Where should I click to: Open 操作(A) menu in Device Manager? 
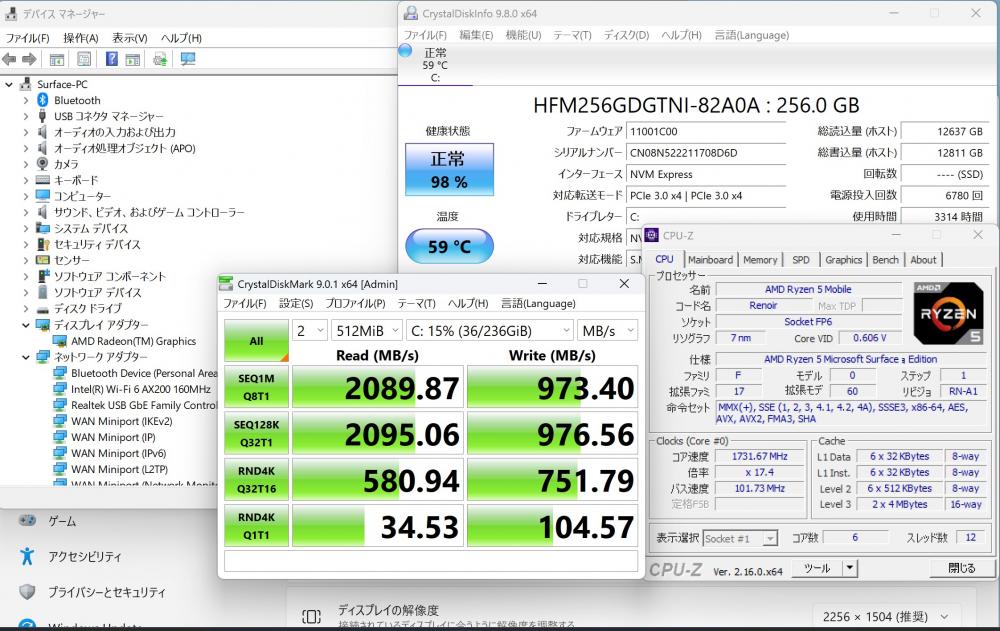[81, 38]
